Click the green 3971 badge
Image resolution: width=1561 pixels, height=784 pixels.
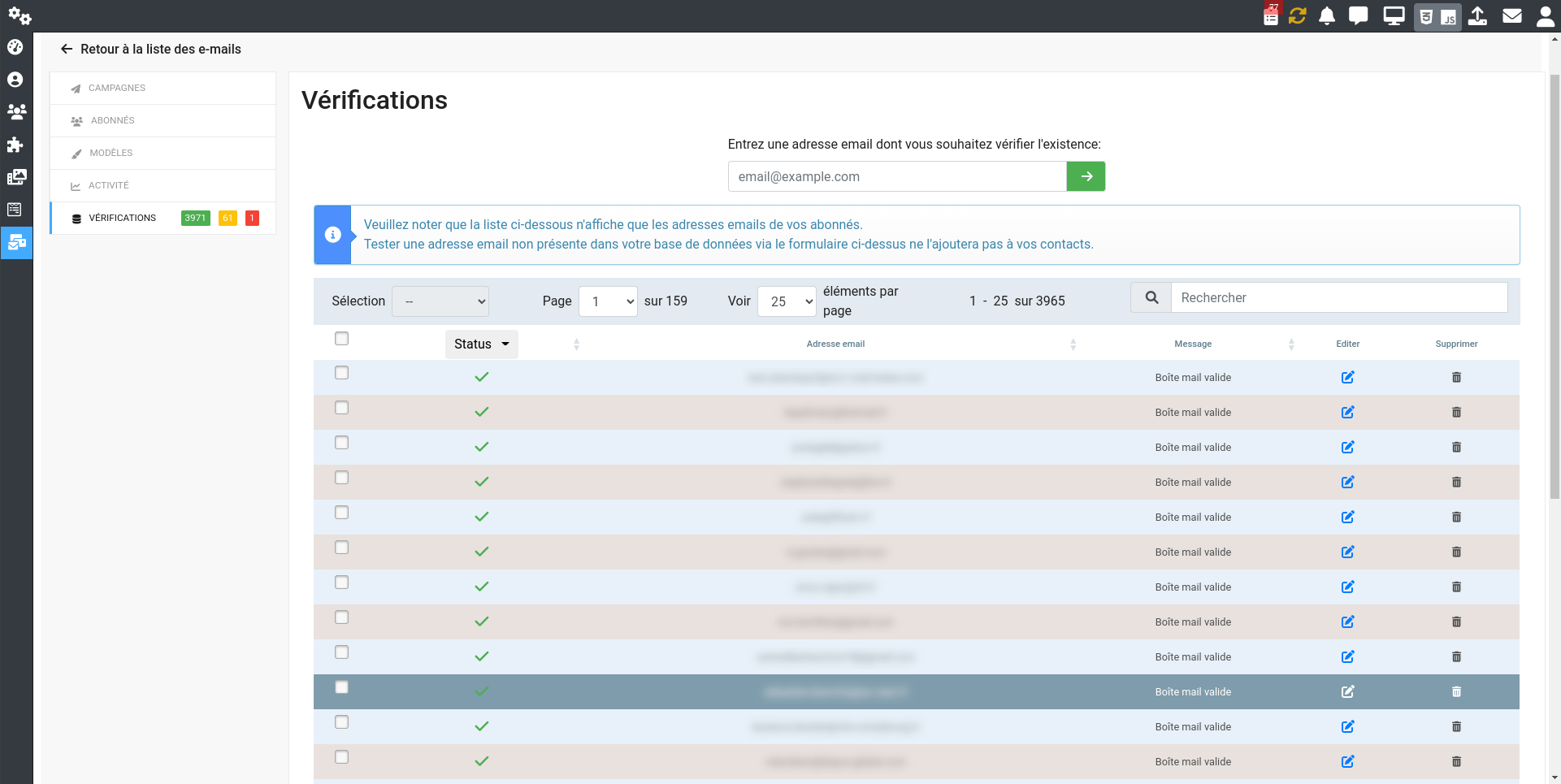click(x=195, y=218)
